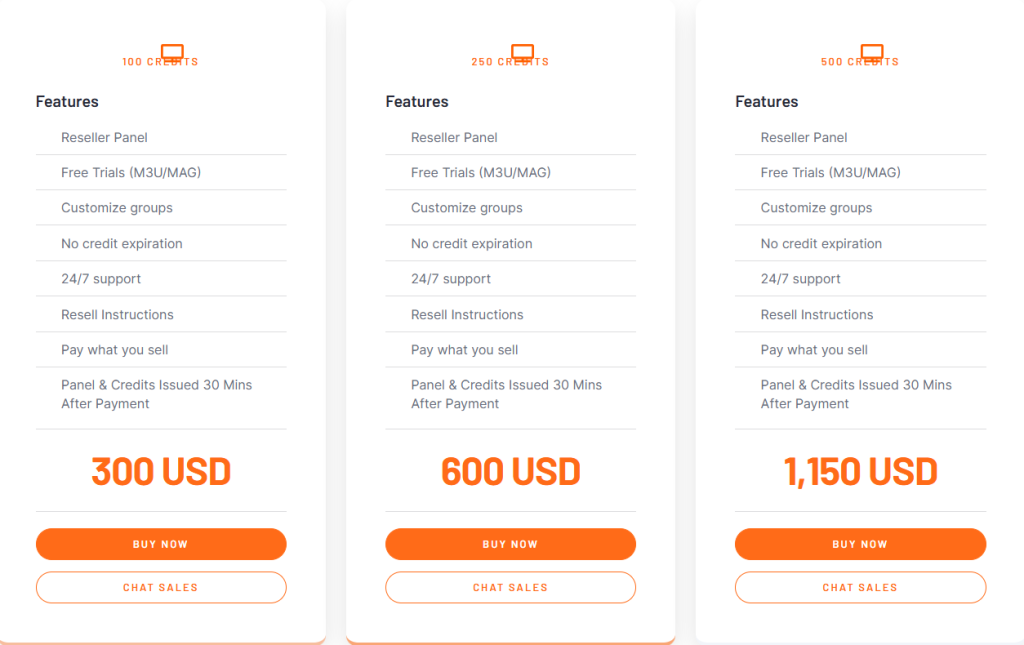Screen dimensions: 1024x645
Task: Select the 500 CREDITS plan header
Action: (x=860, y=61)
